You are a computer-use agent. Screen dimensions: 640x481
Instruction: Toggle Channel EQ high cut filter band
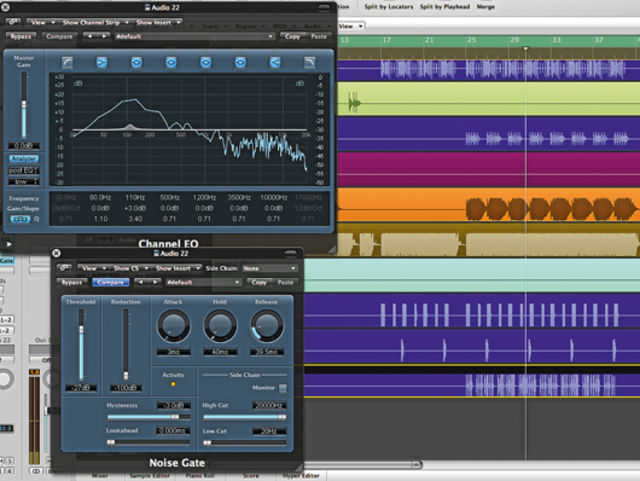[x=310, y=62]
